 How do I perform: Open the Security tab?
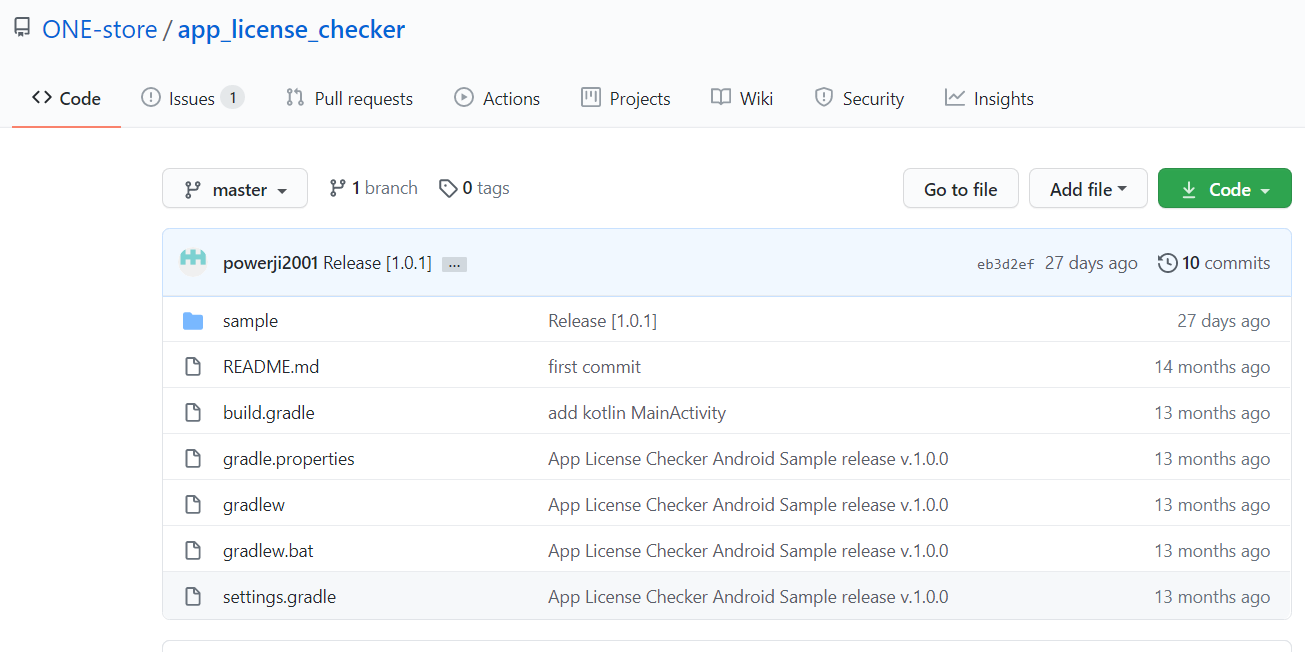859,98
